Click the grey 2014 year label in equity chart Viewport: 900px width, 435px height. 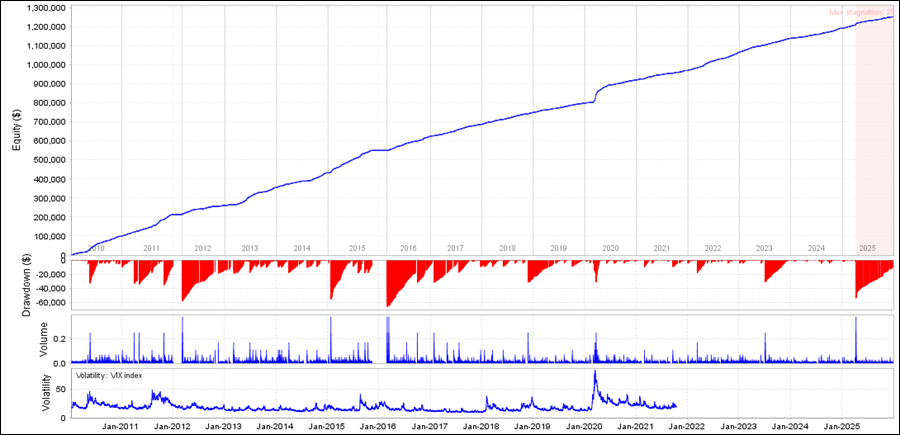(302, 248)
